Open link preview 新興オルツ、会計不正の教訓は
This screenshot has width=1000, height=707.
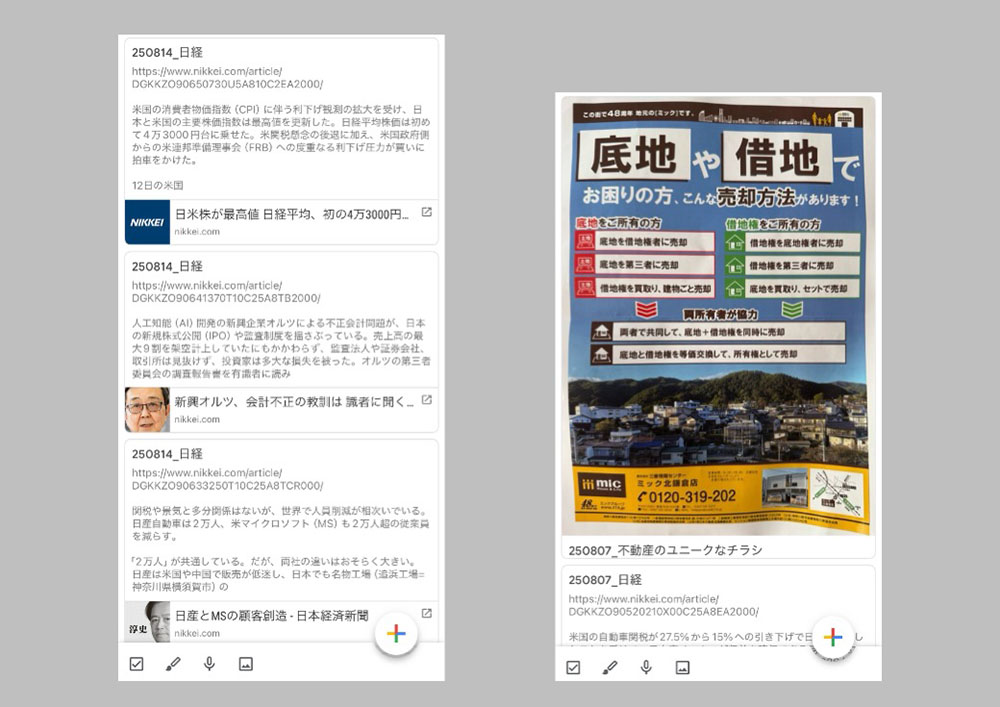(281, 409)
